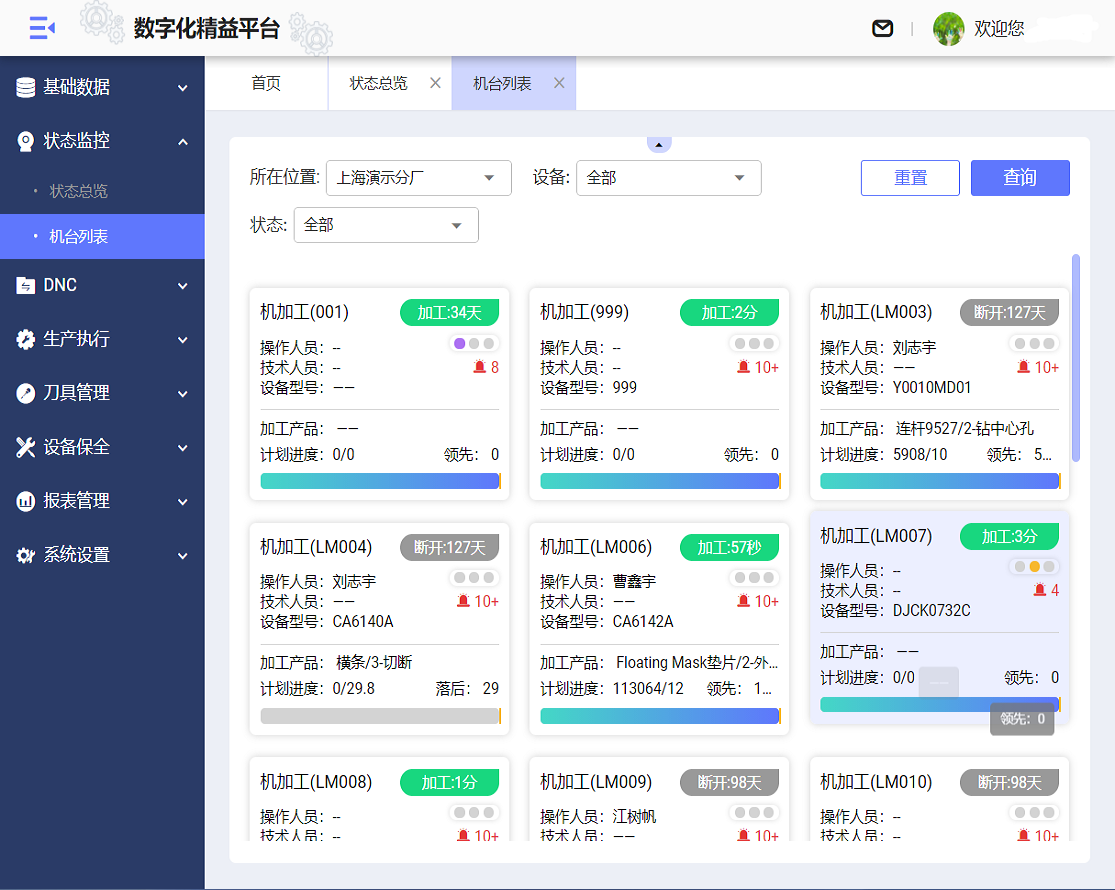The width and height of the screenshot is (1115, 890).
Task: Collapse the filter panel with up arrow
Action: click(x=659, y=145)
